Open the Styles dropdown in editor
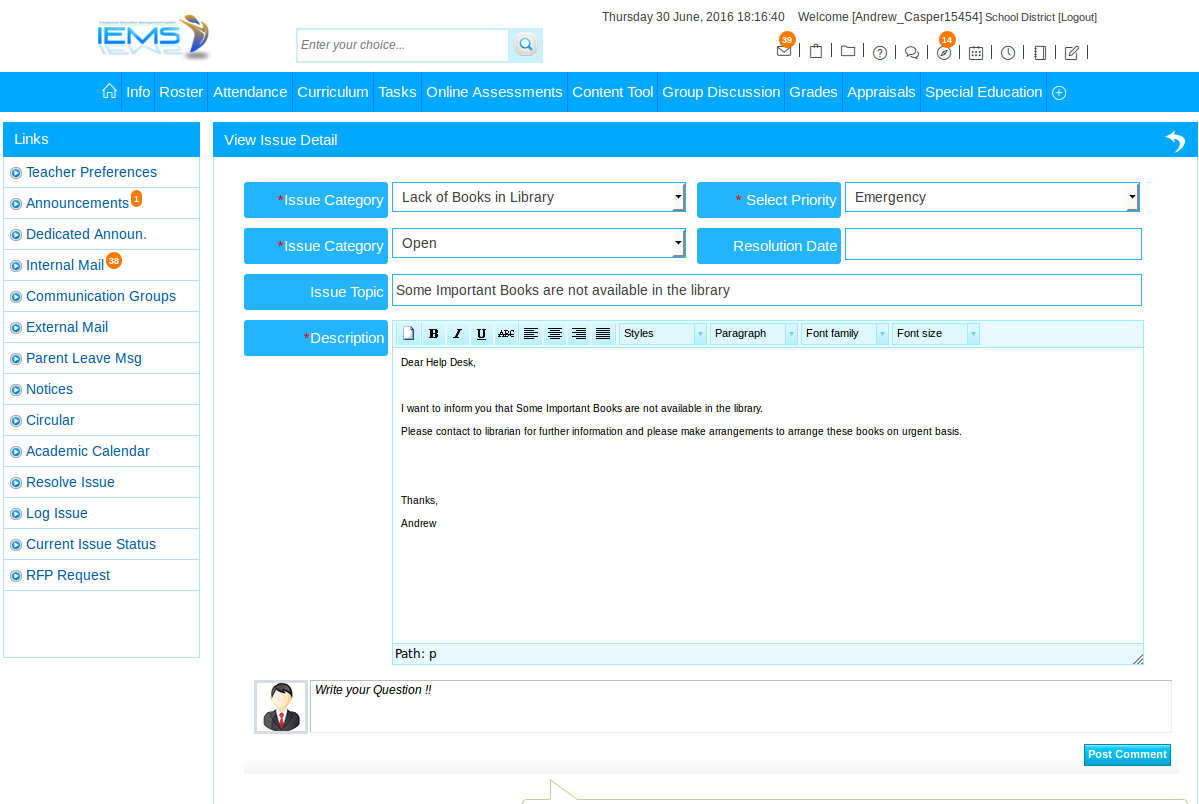Screen dimensions: 1199x804 [x=662, y=334]
